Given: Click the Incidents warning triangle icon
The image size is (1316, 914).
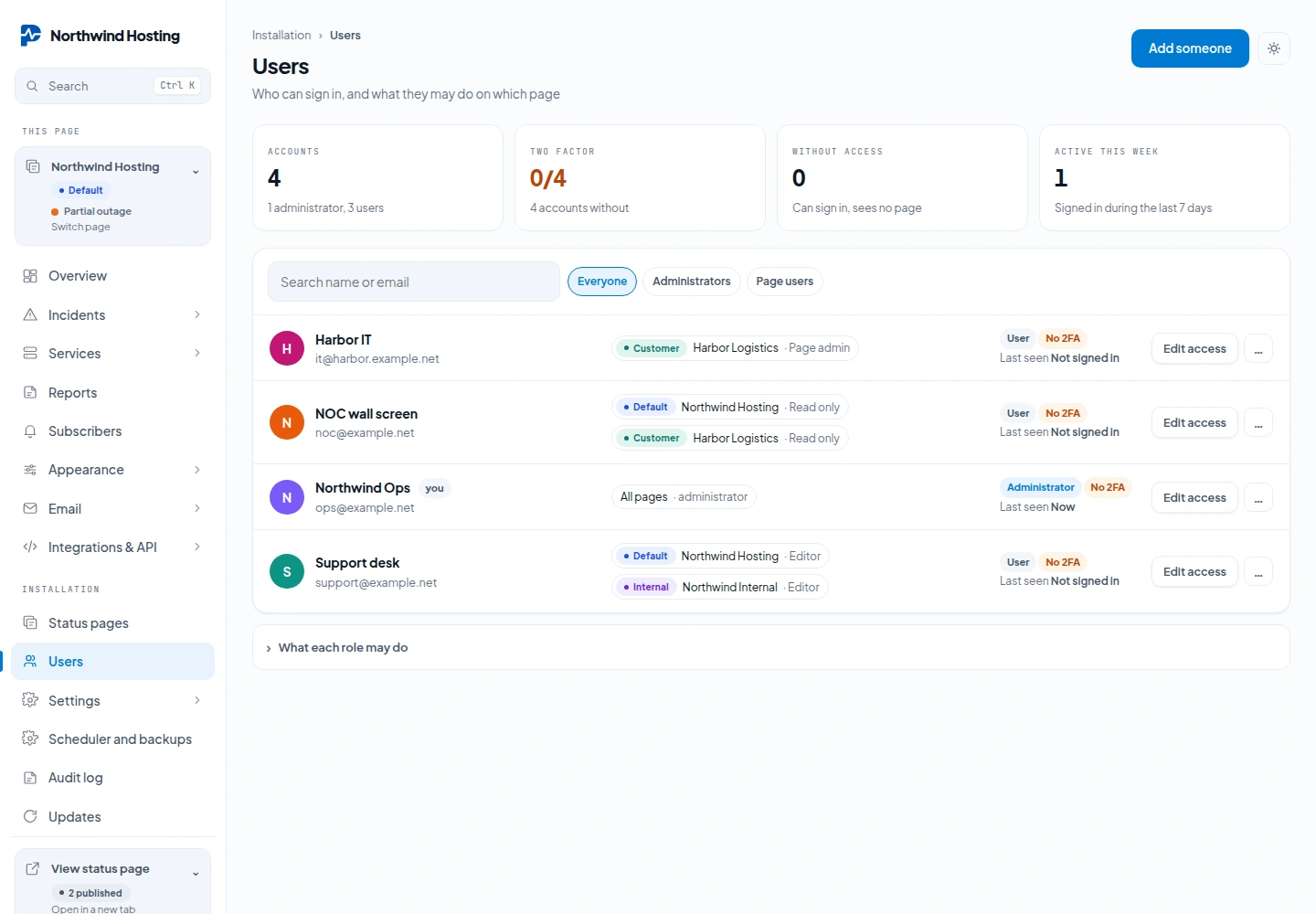Looking at the screenshot, I should [30, 314].
